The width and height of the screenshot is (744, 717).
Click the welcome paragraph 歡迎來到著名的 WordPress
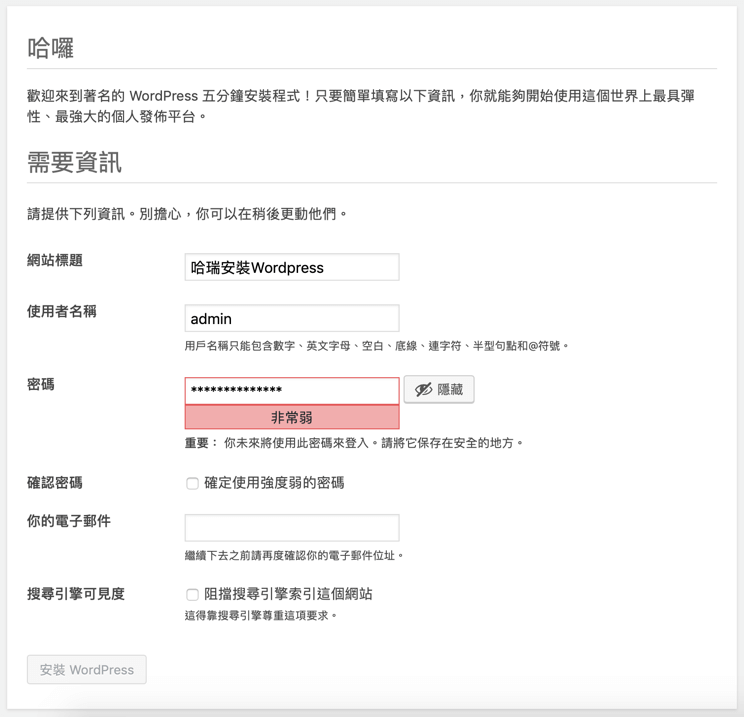tap(361, 106)
